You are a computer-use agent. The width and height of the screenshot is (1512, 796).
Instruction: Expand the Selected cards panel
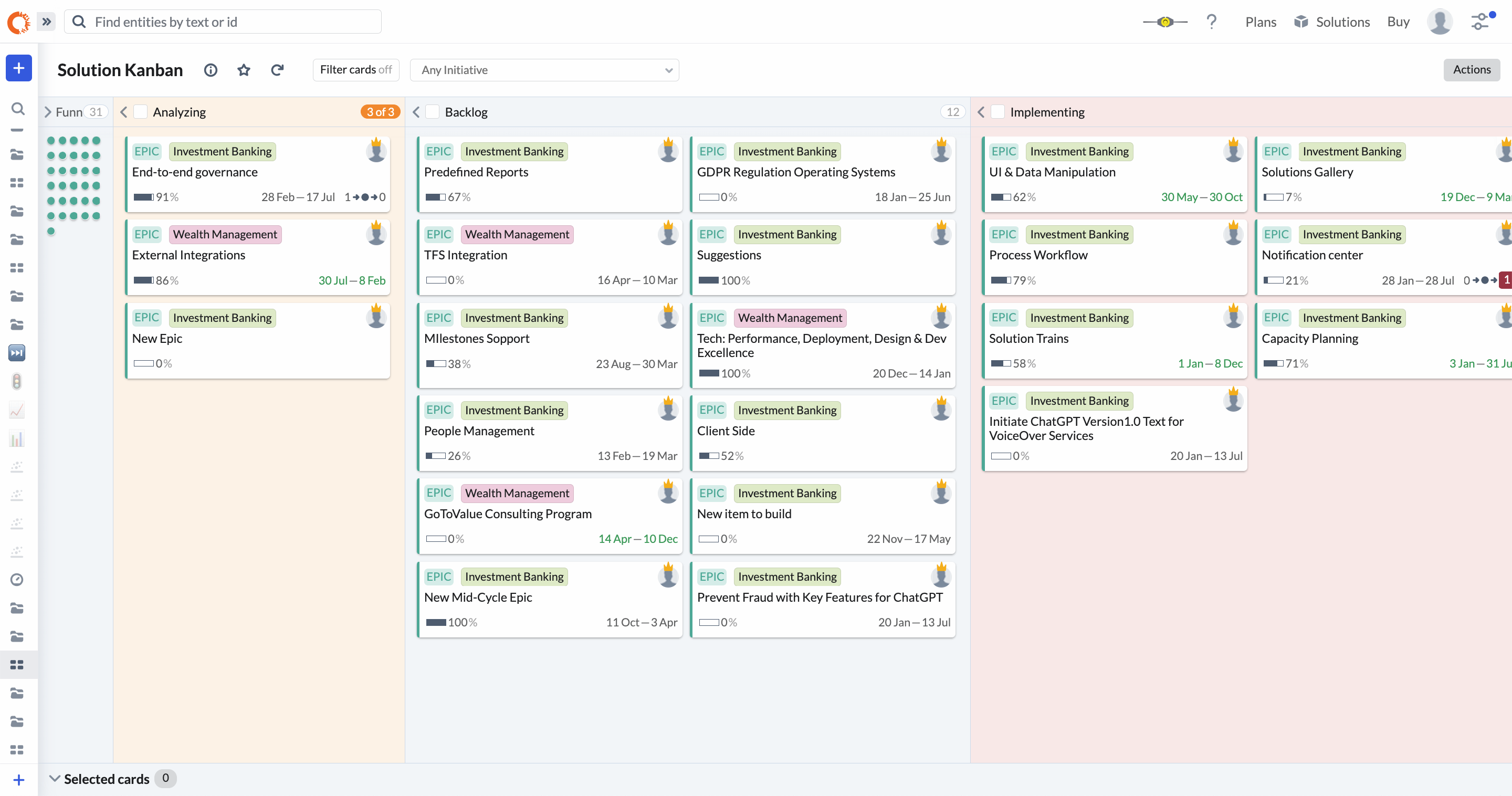tap(55, 778)
